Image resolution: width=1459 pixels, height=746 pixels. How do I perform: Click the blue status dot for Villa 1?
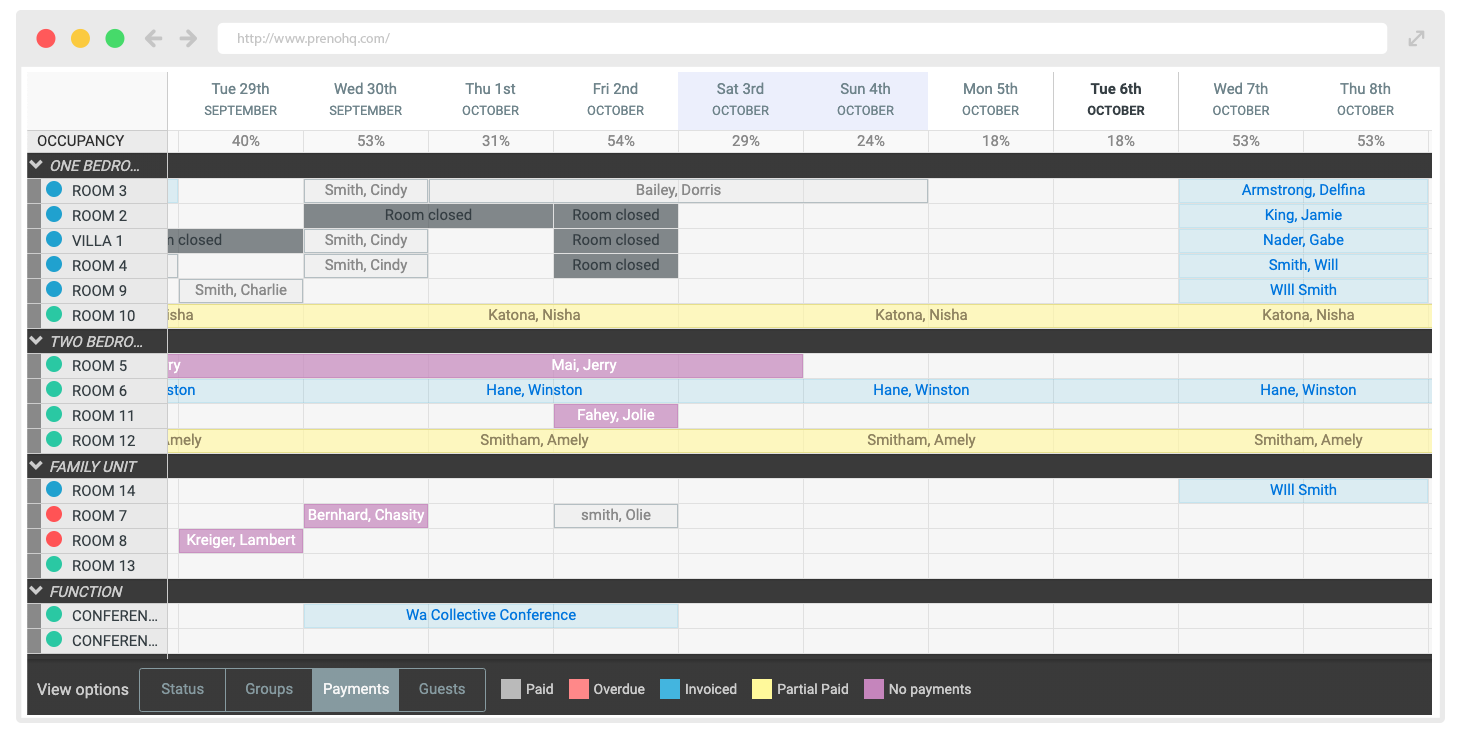[54, 240]
